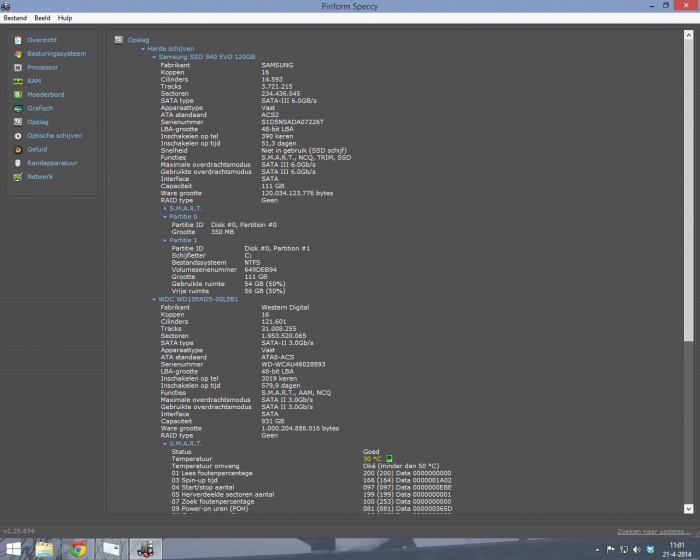Click the 05 Herverdeelde sectoren aantal row
This screenshot has width=700, height=560.
(311, 494)
